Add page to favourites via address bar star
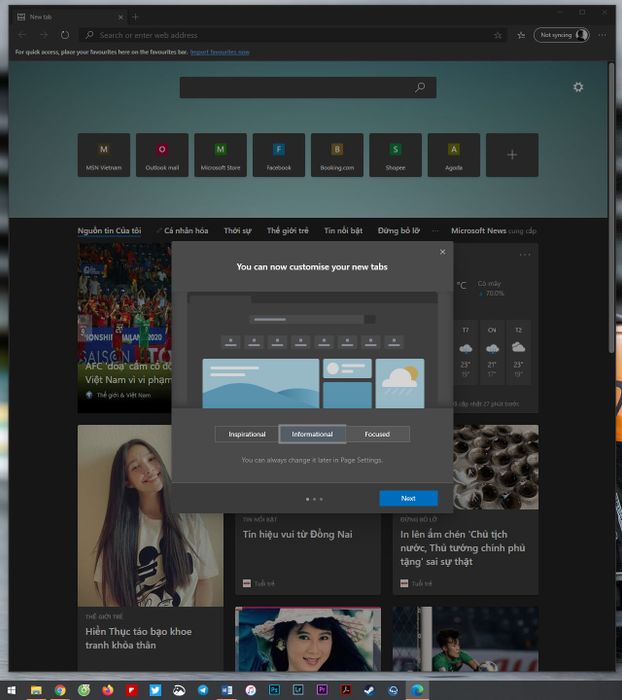 [x=497, y=35]
